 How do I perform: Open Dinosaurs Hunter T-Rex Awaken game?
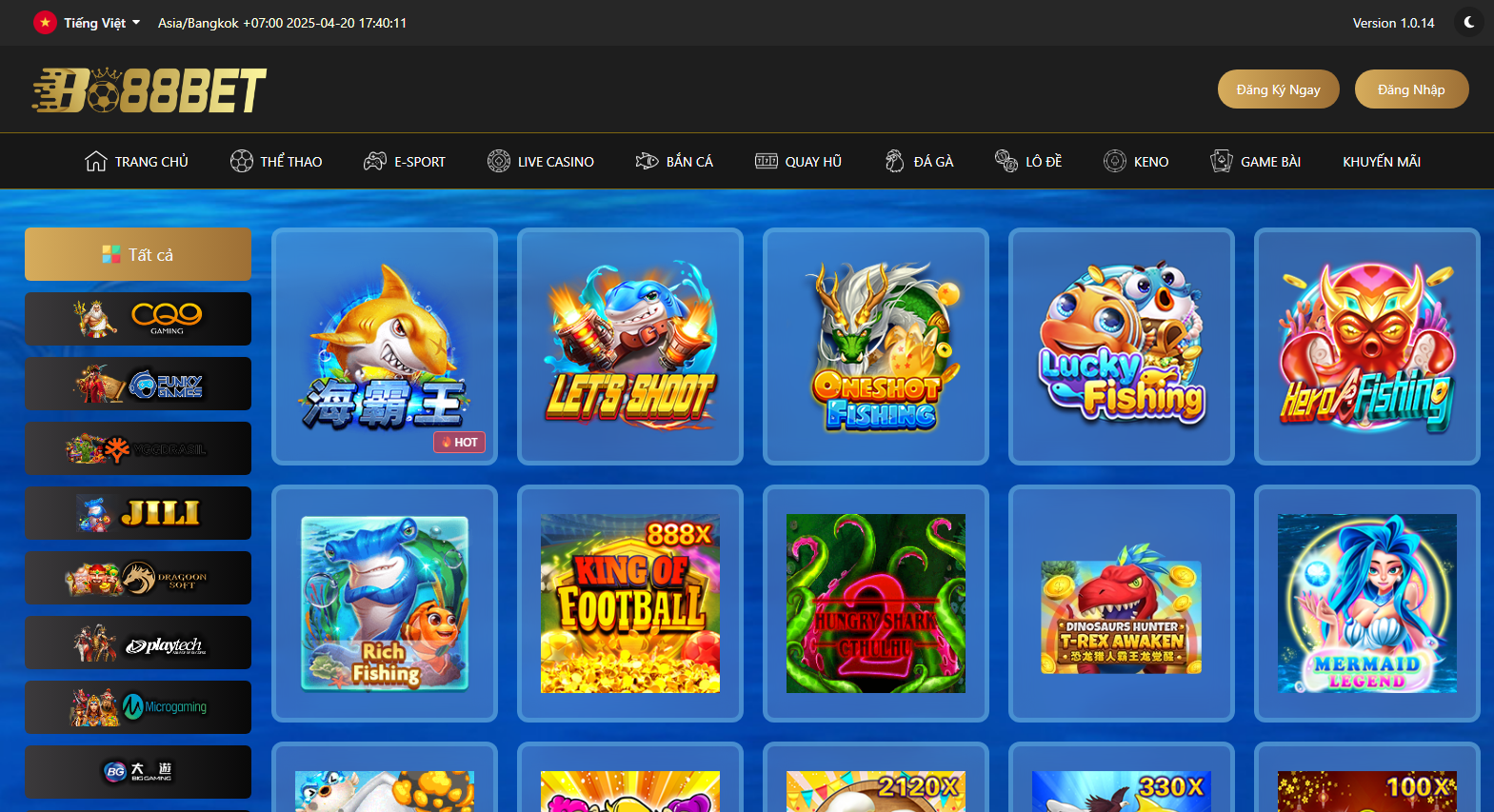1122,604
